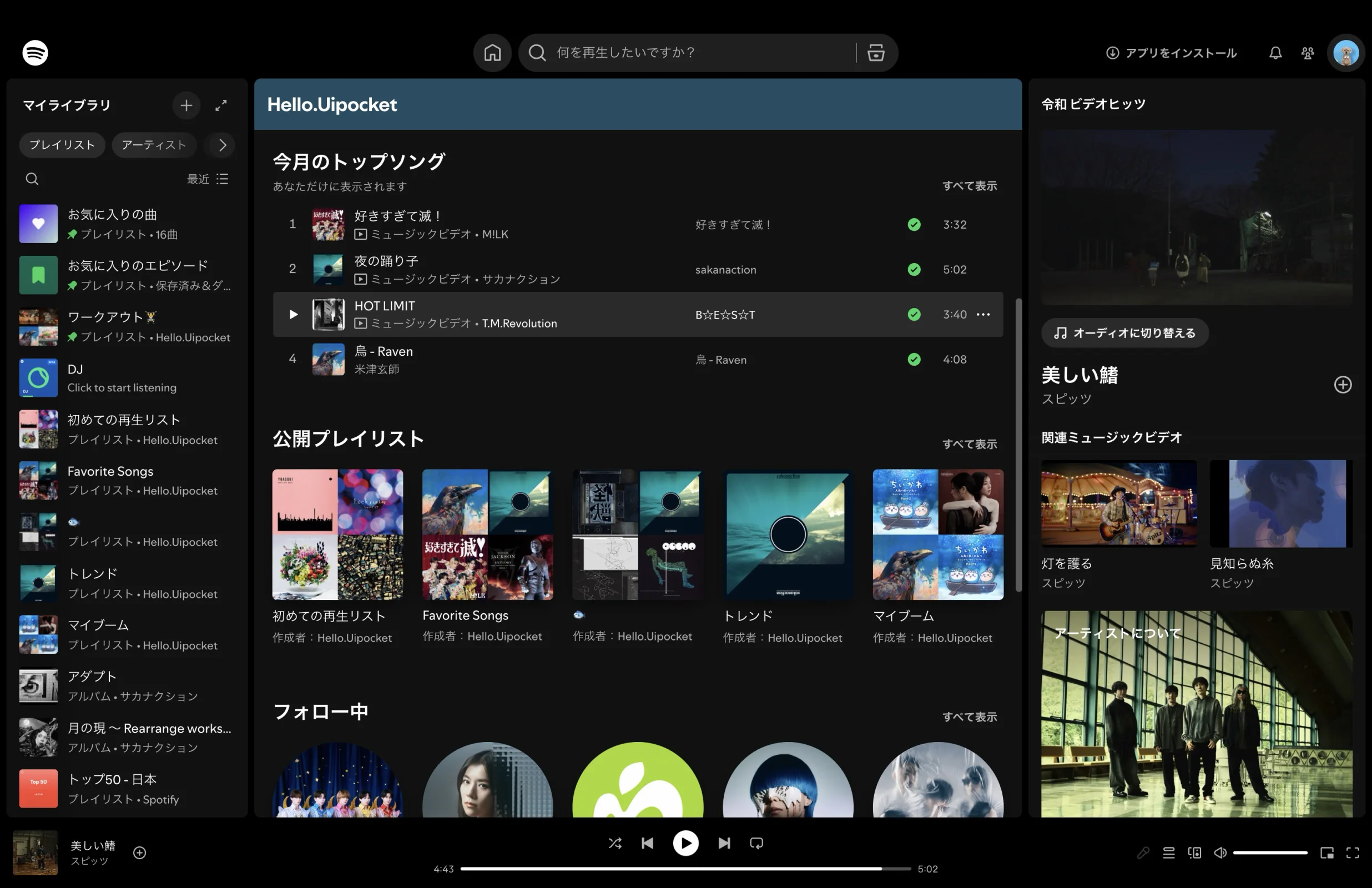Expand library to full view icon
Screen dimensions: 1372x888
[221, 105]
